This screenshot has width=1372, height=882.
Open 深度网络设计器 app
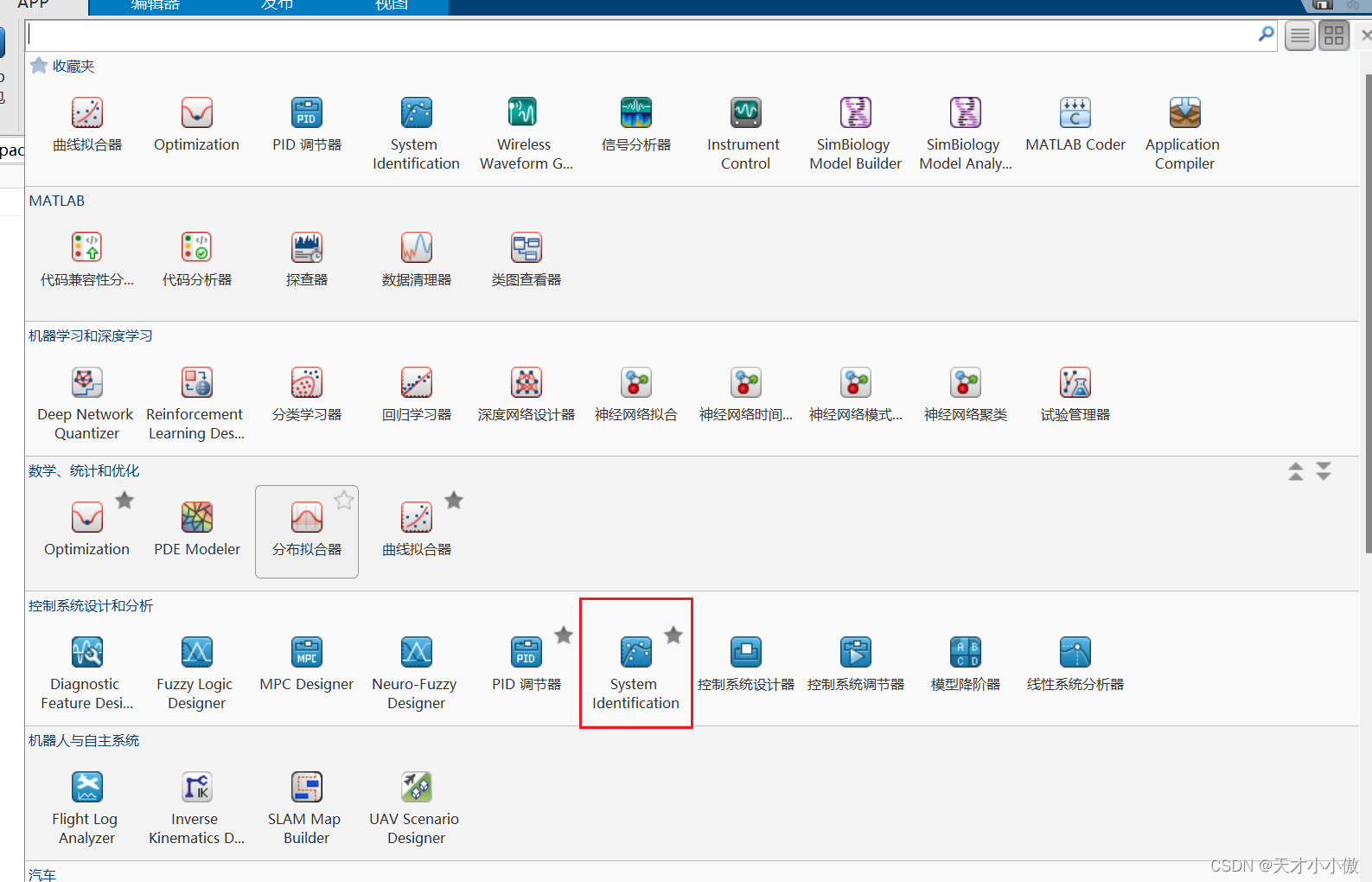[526, 394]
